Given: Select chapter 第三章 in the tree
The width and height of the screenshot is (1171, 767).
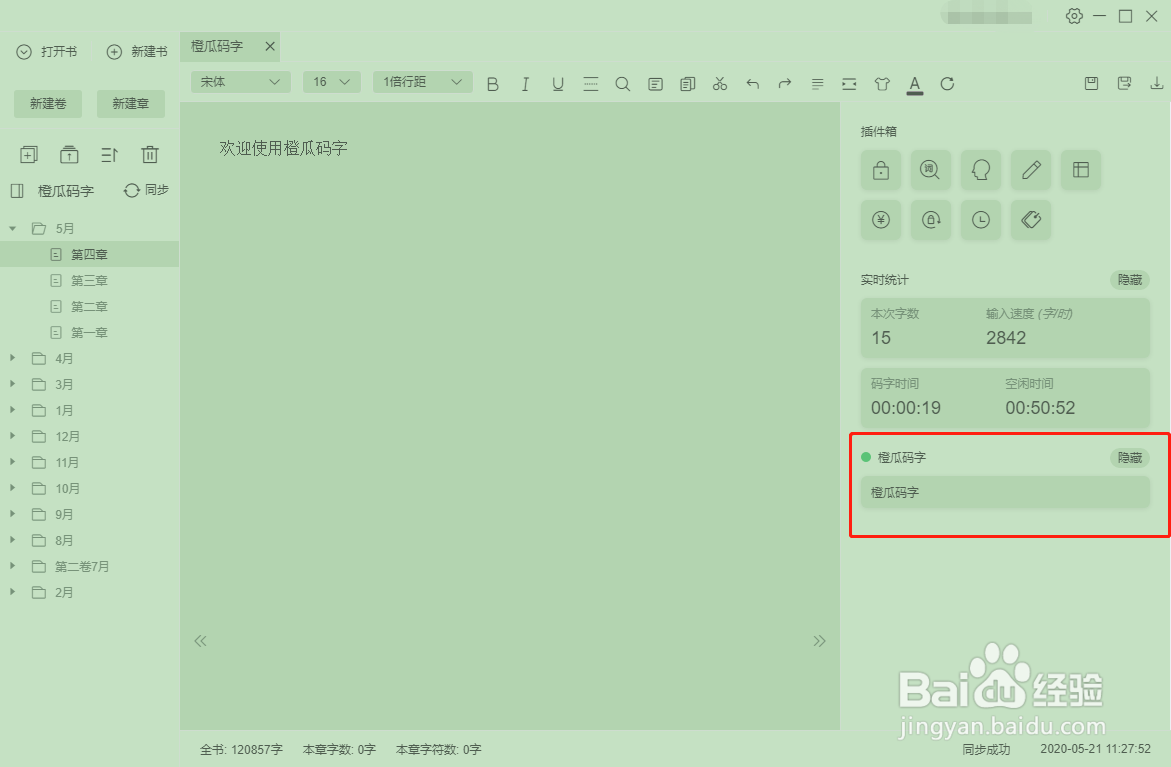Looking at the screenshot, I should pos(90,280).
